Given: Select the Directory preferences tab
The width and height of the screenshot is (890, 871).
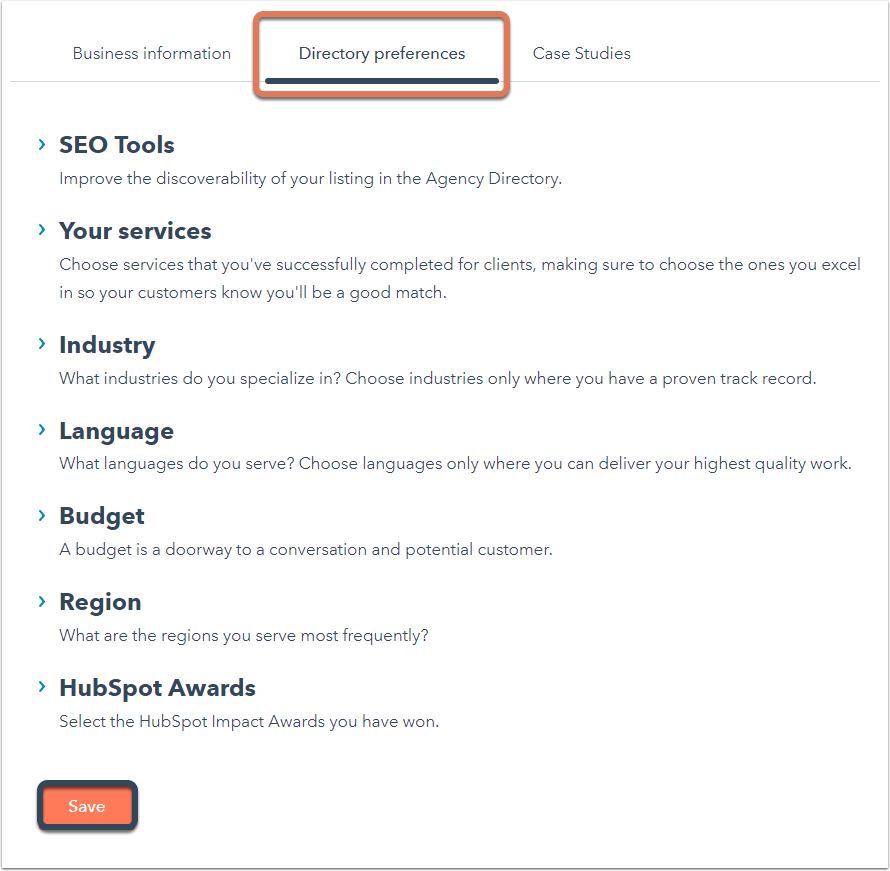Looking at the screenshot, I should (x=382, y=53).
